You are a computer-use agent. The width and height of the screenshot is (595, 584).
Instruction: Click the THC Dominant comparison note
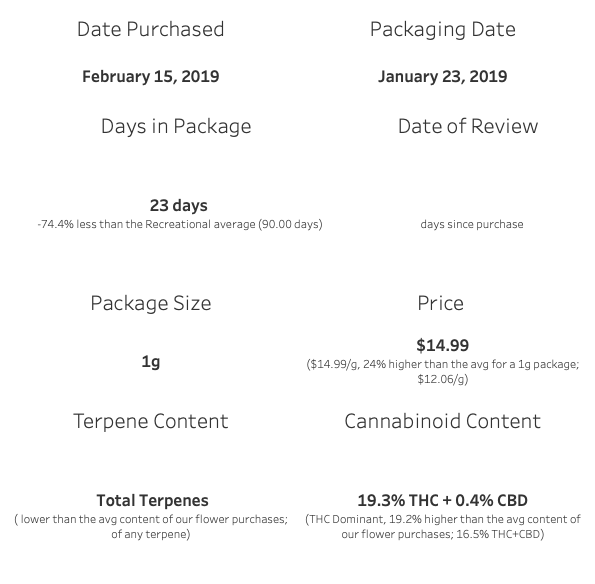(x=443, y=527)
